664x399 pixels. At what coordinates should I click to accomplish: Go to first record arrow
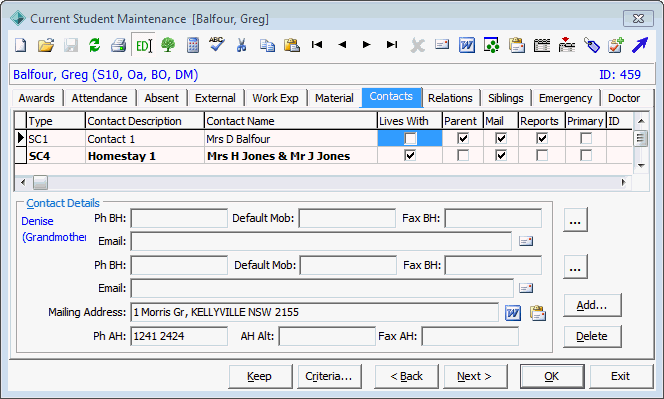point(317,44)
